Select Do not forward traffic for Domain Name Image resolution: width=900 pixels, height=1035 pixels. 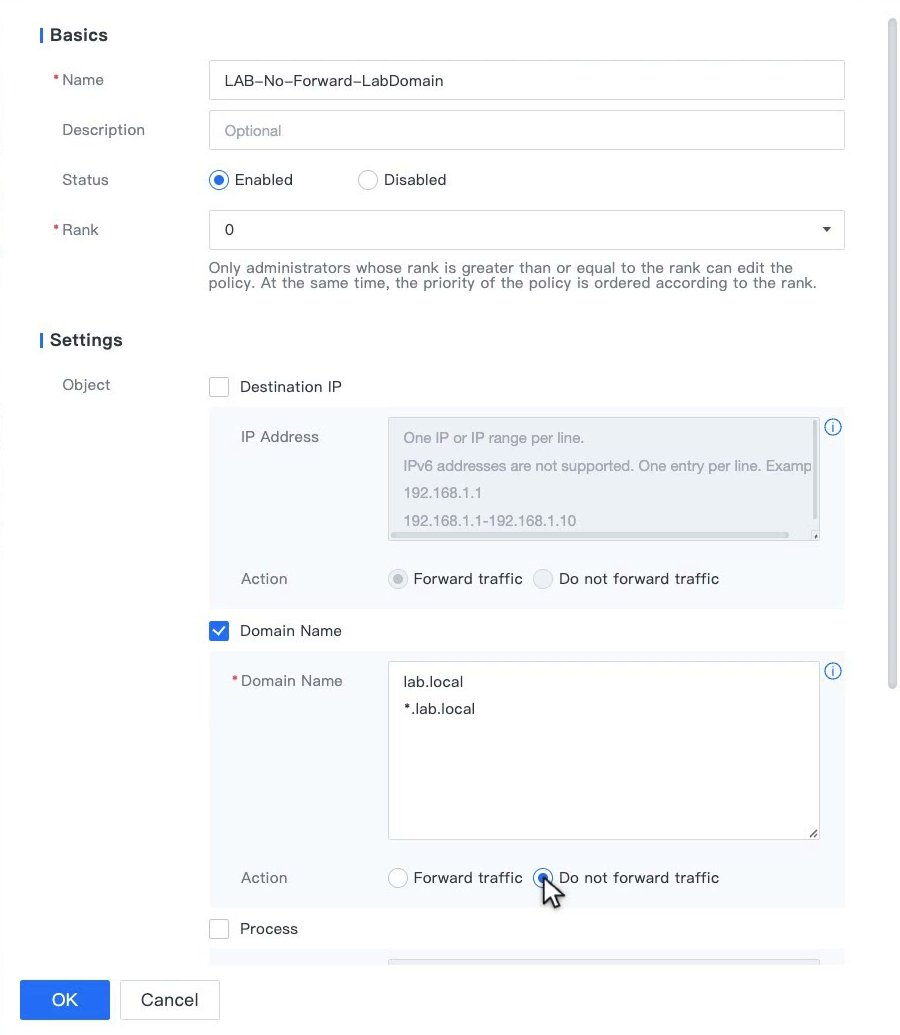(543, 878)
